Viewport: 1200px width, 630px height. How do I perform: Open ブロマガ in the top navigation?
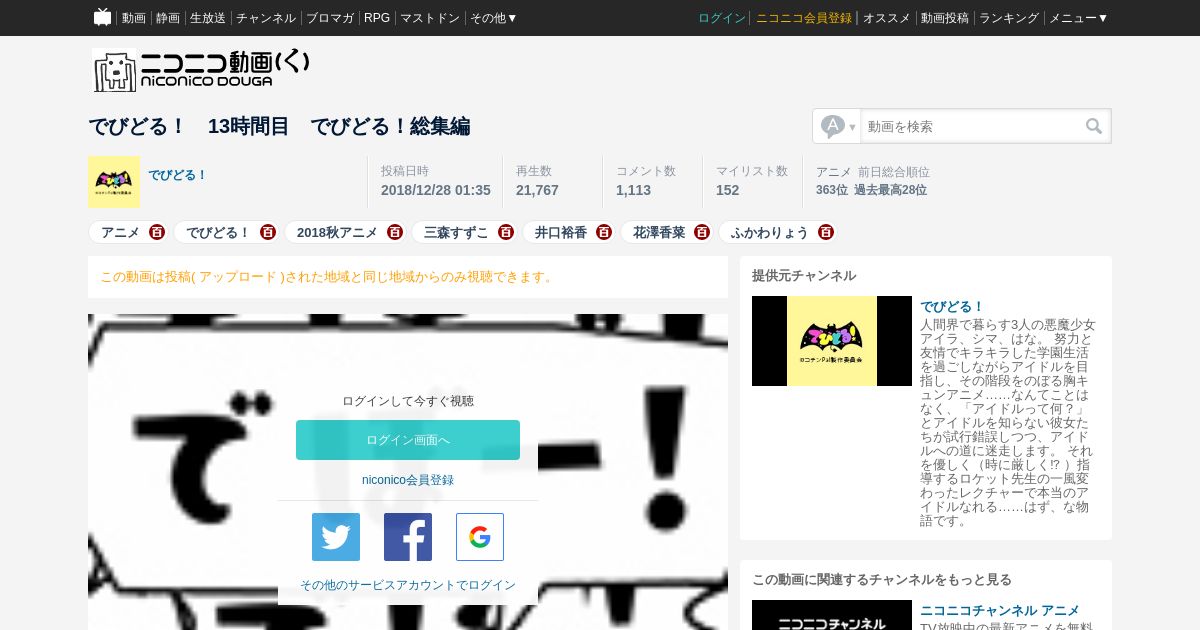pyautogui.click(x=330, y=18)
